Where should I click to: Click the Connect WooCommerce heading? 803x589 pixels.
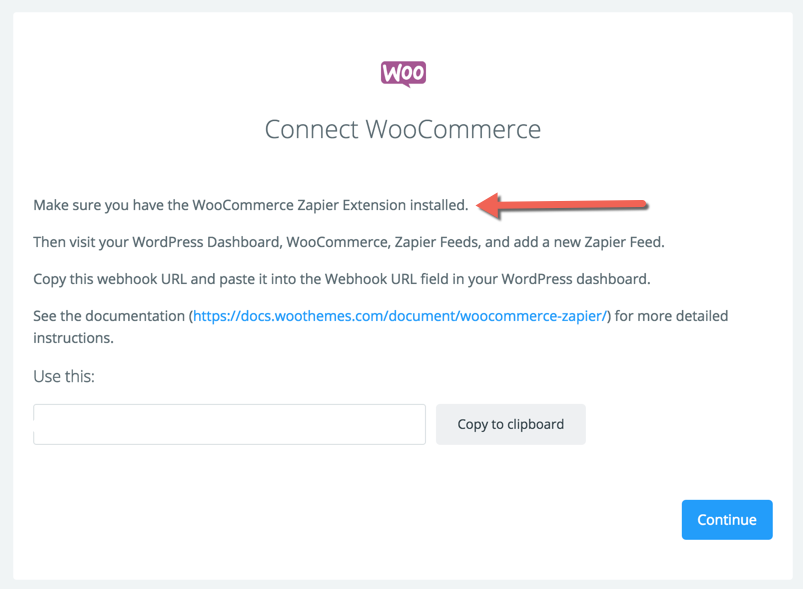click(402, 129)
